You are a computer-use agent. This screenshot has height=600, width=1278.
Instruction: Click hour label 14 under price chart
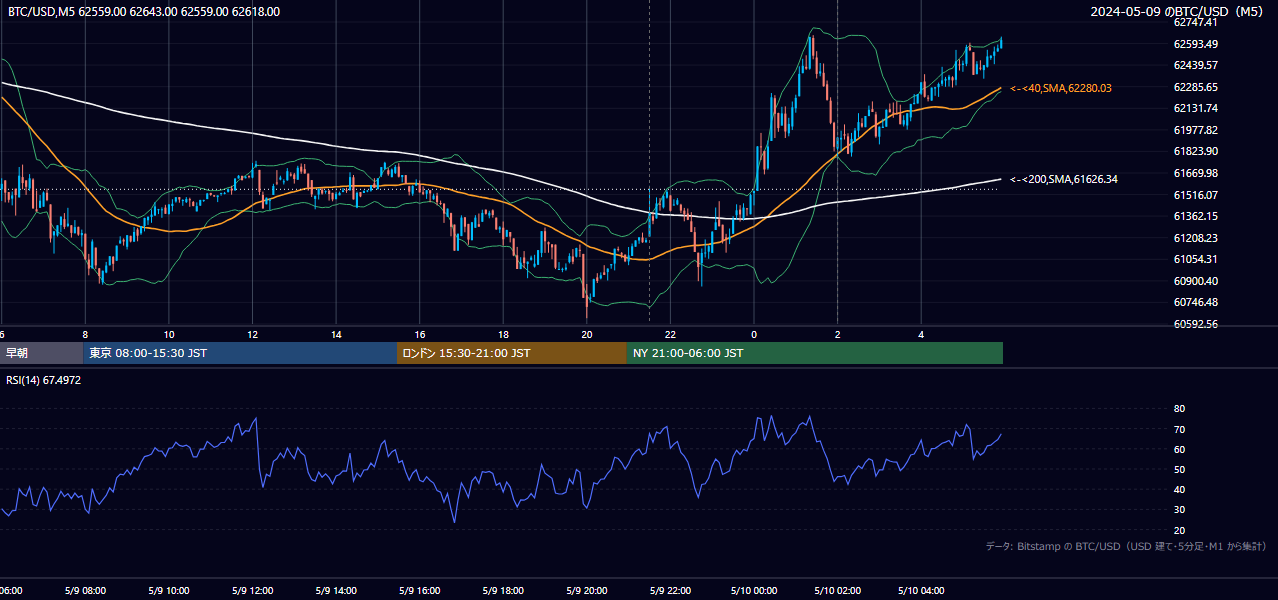coord(336,334)
